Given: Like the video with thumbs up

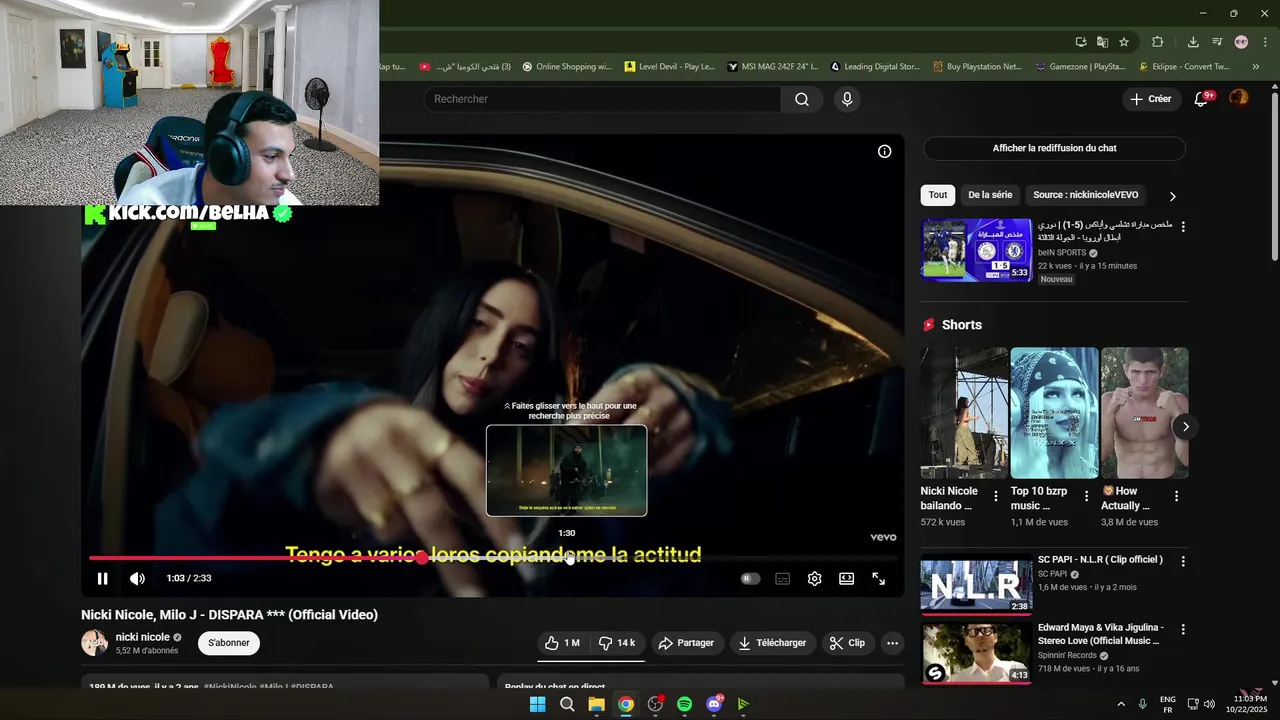Looking at the screenshot, I should pos(563,643).
